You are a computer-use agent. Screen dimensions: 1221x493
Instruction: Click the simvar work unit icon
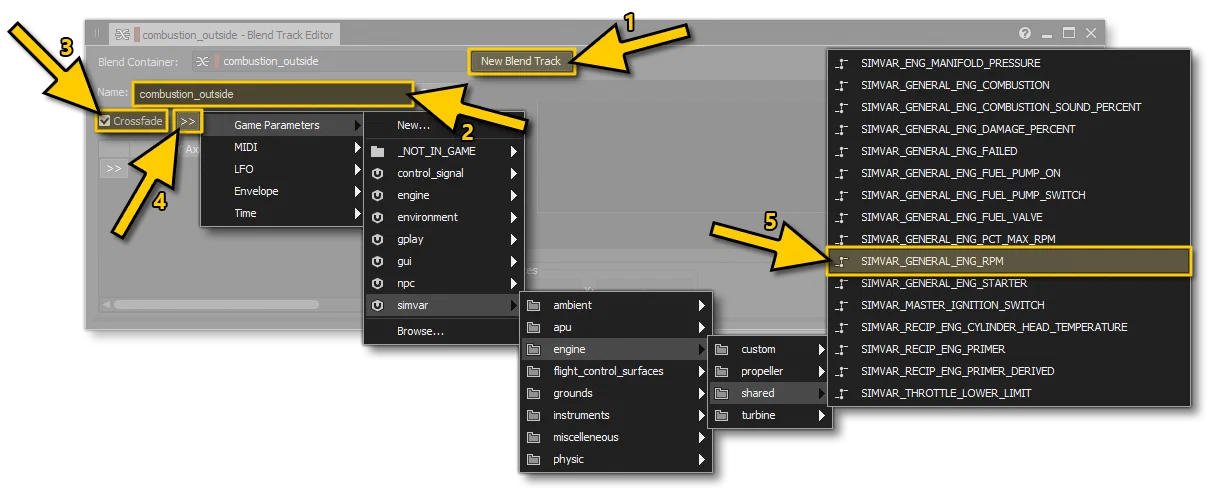[377, 305]
